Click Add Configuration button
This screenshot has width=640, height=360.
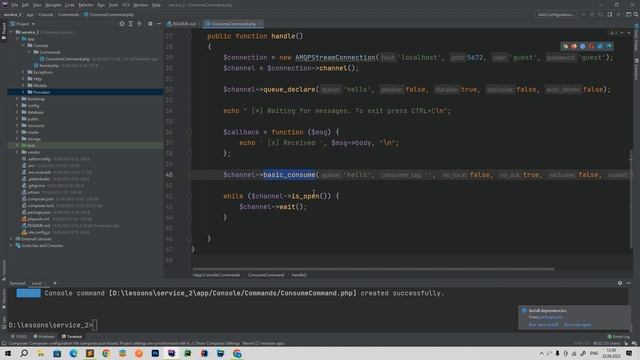click(x=556, y=14)
